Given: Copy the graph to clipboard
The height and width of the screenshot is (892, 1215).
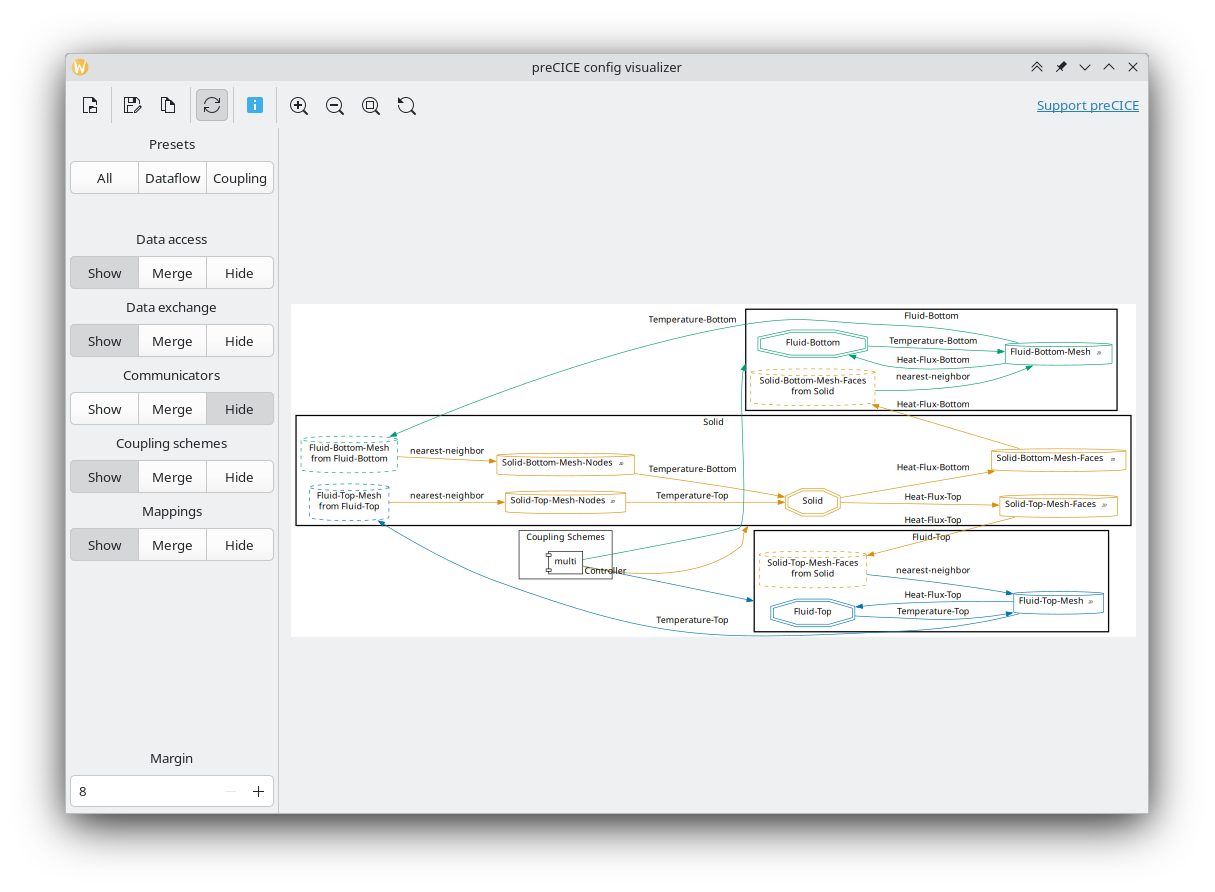Looking at the screenshot, I should click(168, 105).
